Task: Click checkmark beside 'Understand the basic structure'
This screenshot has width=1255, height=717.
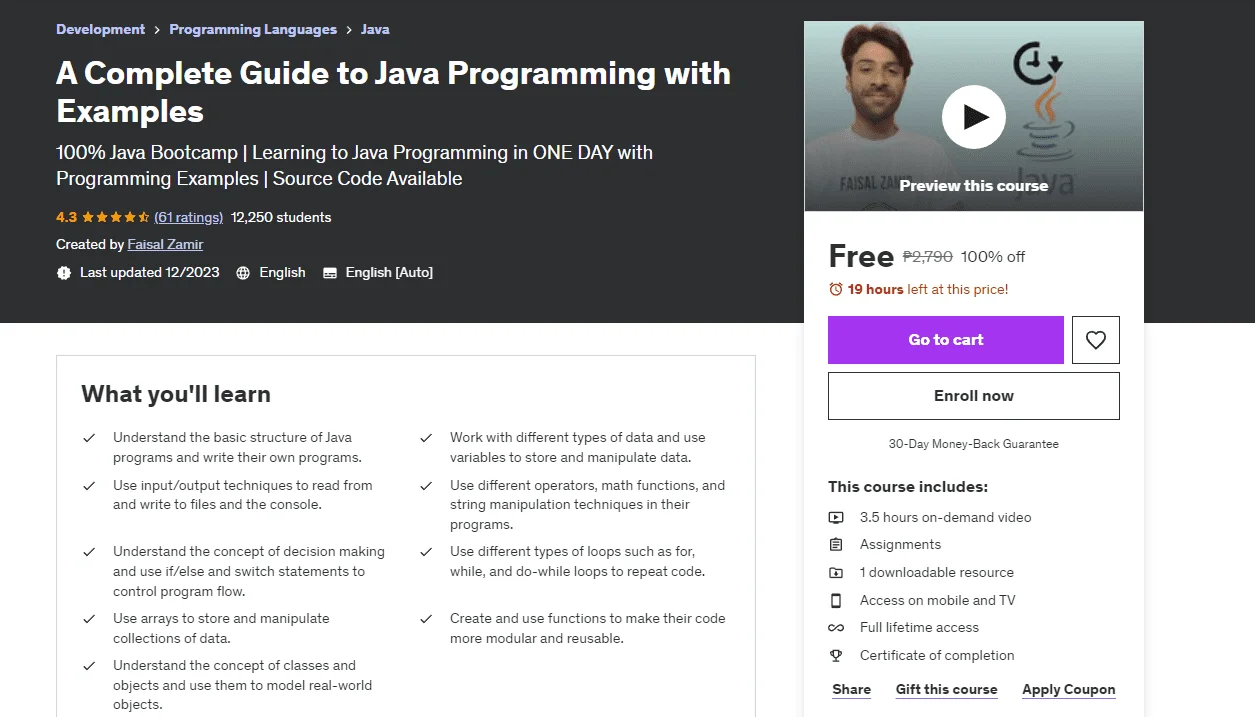Action: (89, 438)
